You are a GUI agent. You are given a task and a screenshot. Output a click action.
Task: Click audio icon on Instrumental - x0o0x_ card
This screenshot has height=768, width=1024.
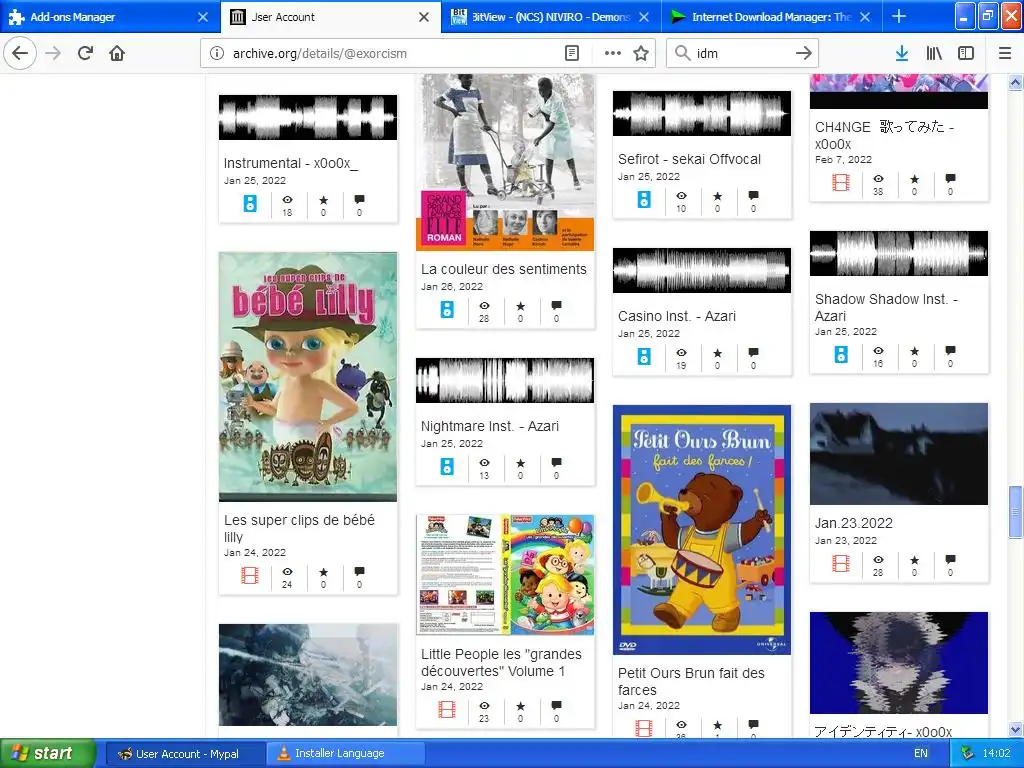pos(250,204)
